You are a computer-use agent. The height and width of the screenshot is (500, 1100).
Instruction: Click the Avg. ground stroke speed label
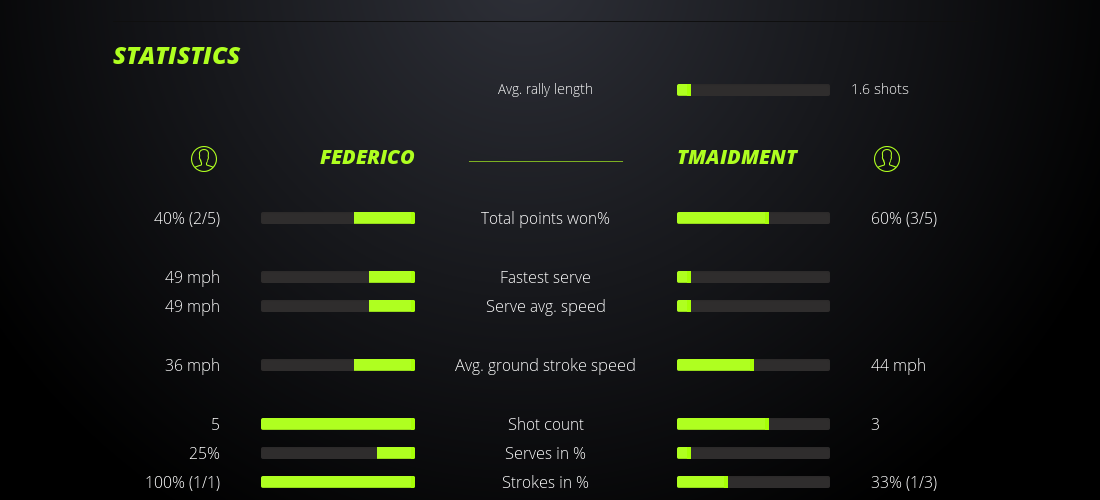coord(545,365)
